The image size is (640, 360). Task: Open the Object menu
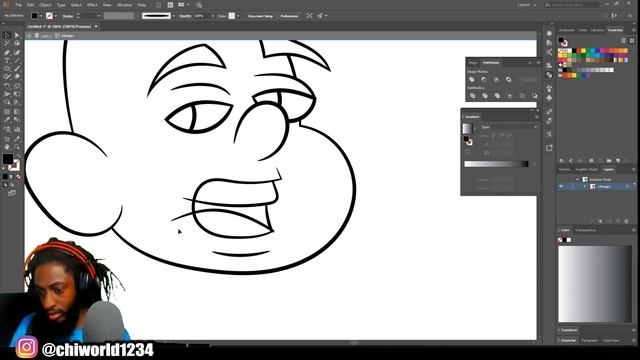coord(45,5)
